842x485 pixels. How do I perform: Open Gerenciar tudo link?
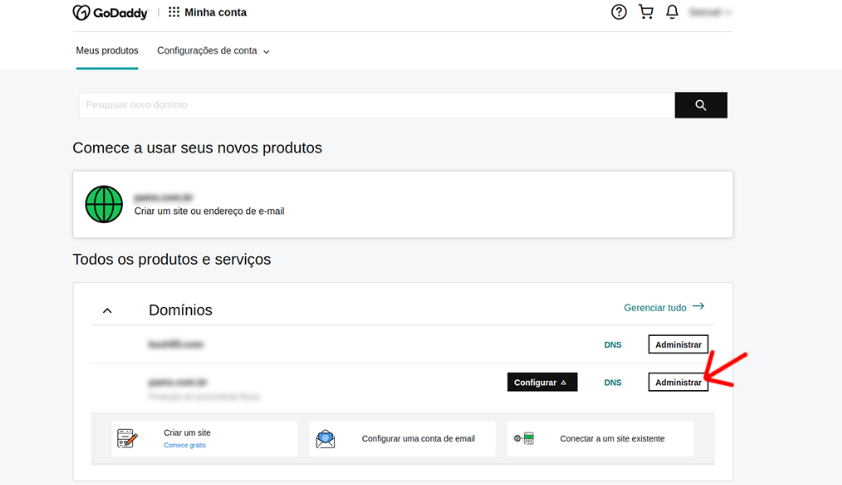(663, 307)
